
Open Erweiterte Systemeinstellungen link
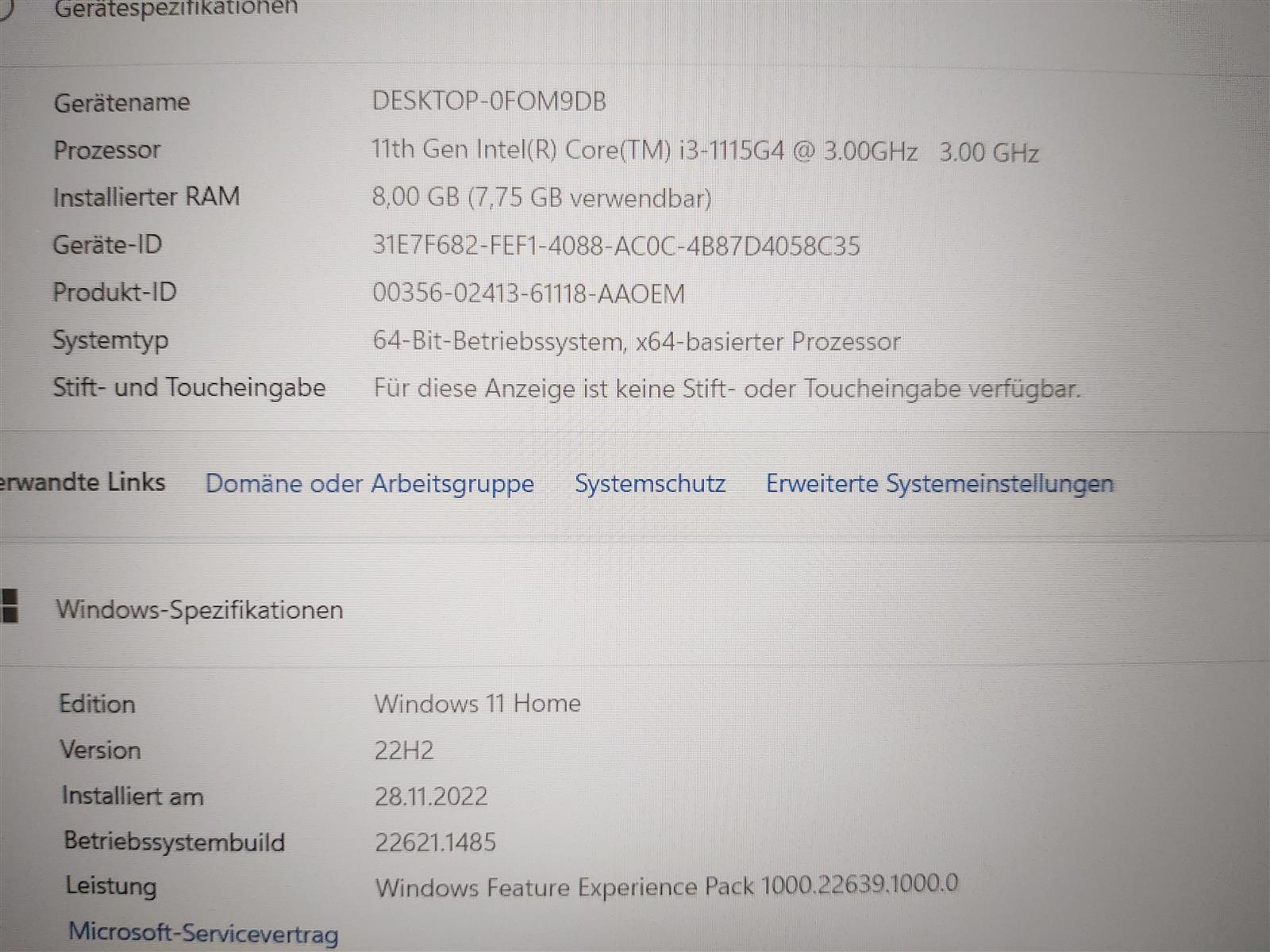(939, 483)
